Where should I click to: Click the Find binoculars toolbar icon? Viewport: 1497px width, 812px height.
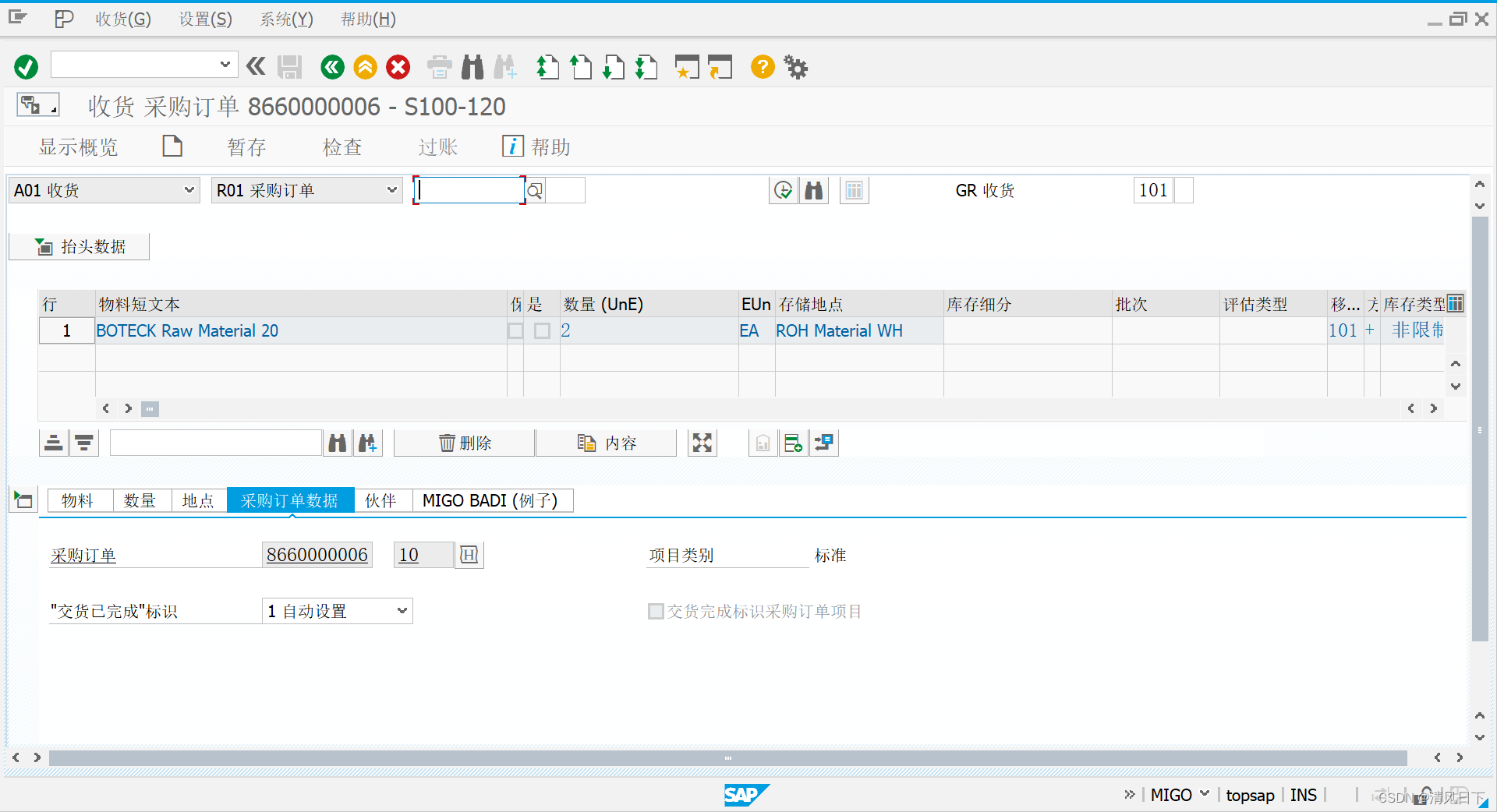pyautogui.click(x=472, y=67)
